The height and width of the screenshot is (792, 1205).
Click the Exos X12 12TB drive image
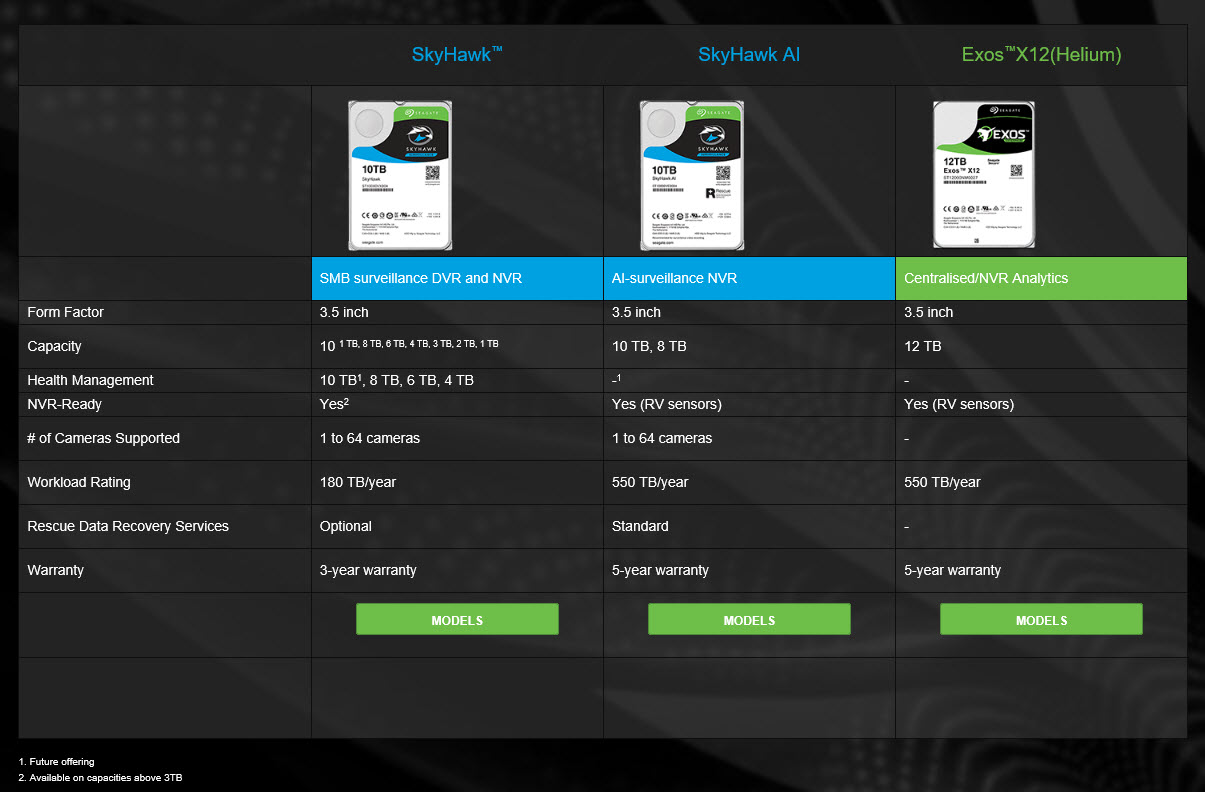984,175
